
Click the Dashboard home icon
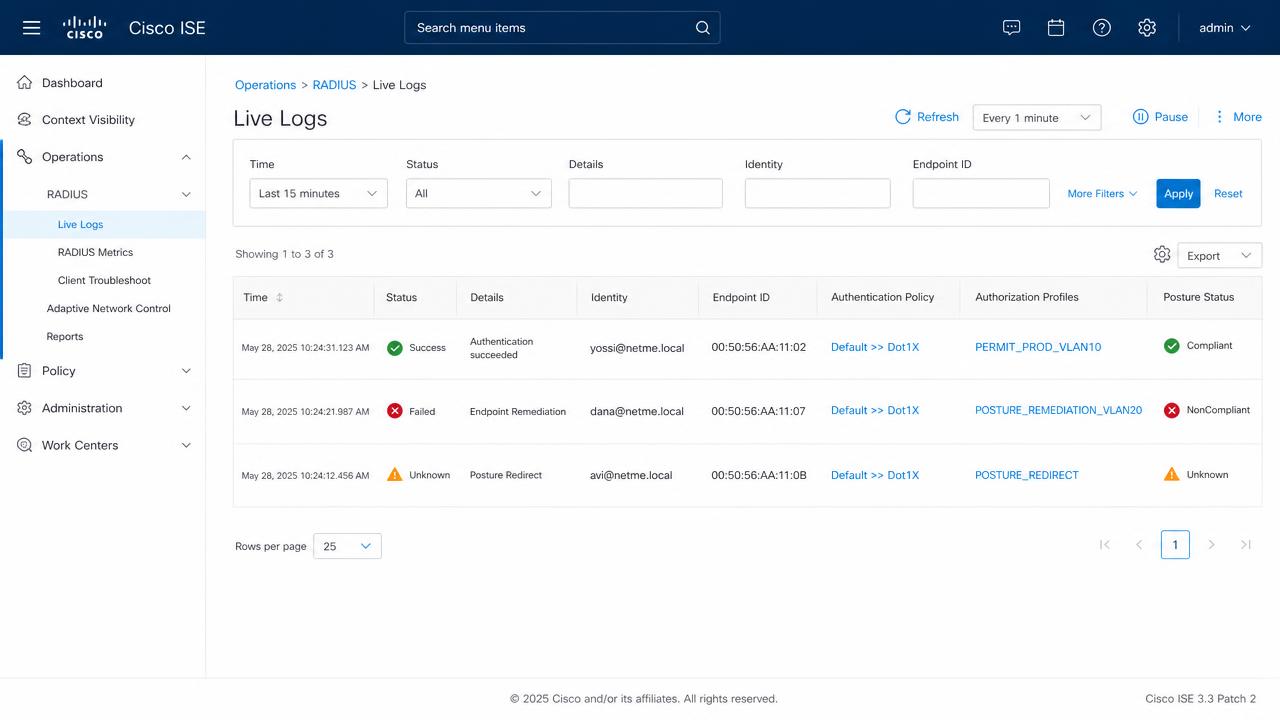(x=25, y=83)
